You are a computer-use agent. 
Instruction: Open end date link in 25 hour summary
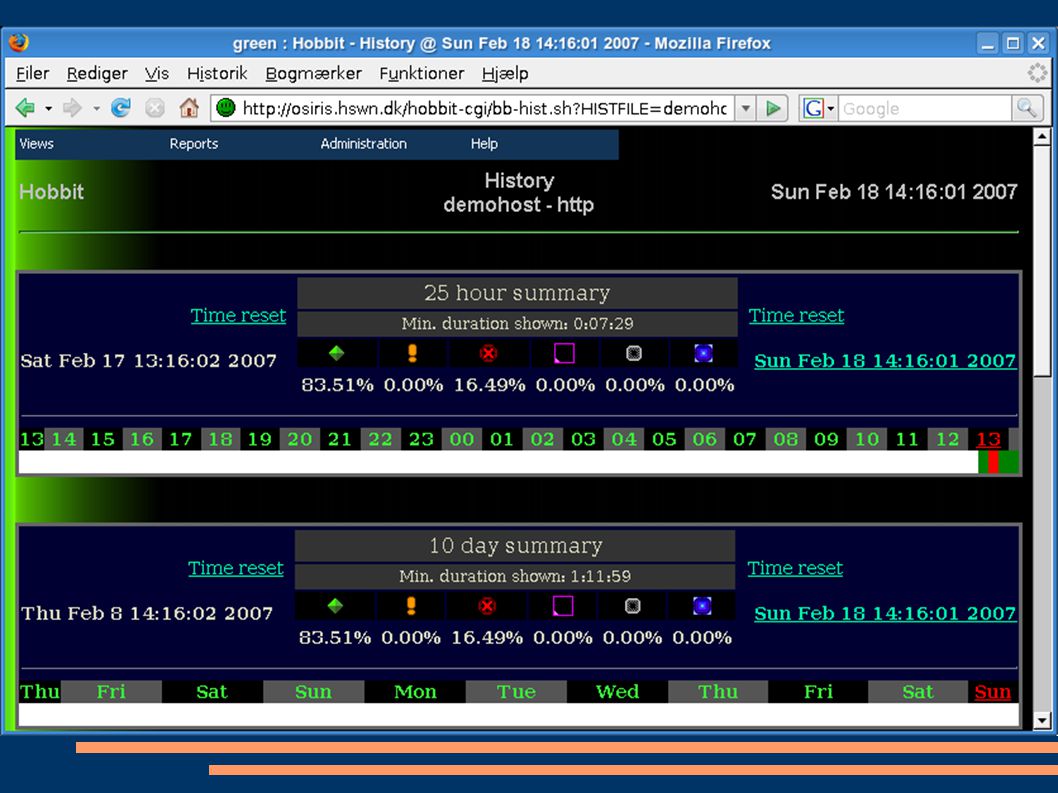pos(885,360)
